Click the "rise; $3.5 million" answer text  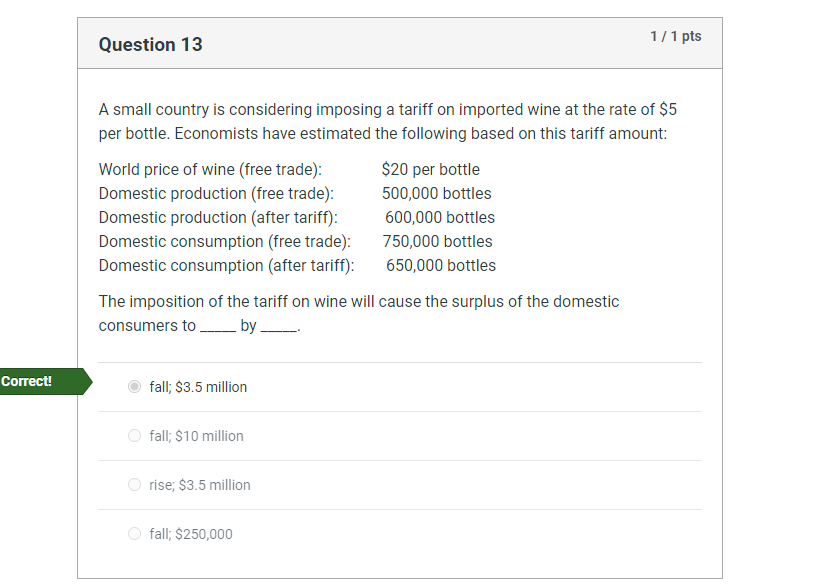200,485
